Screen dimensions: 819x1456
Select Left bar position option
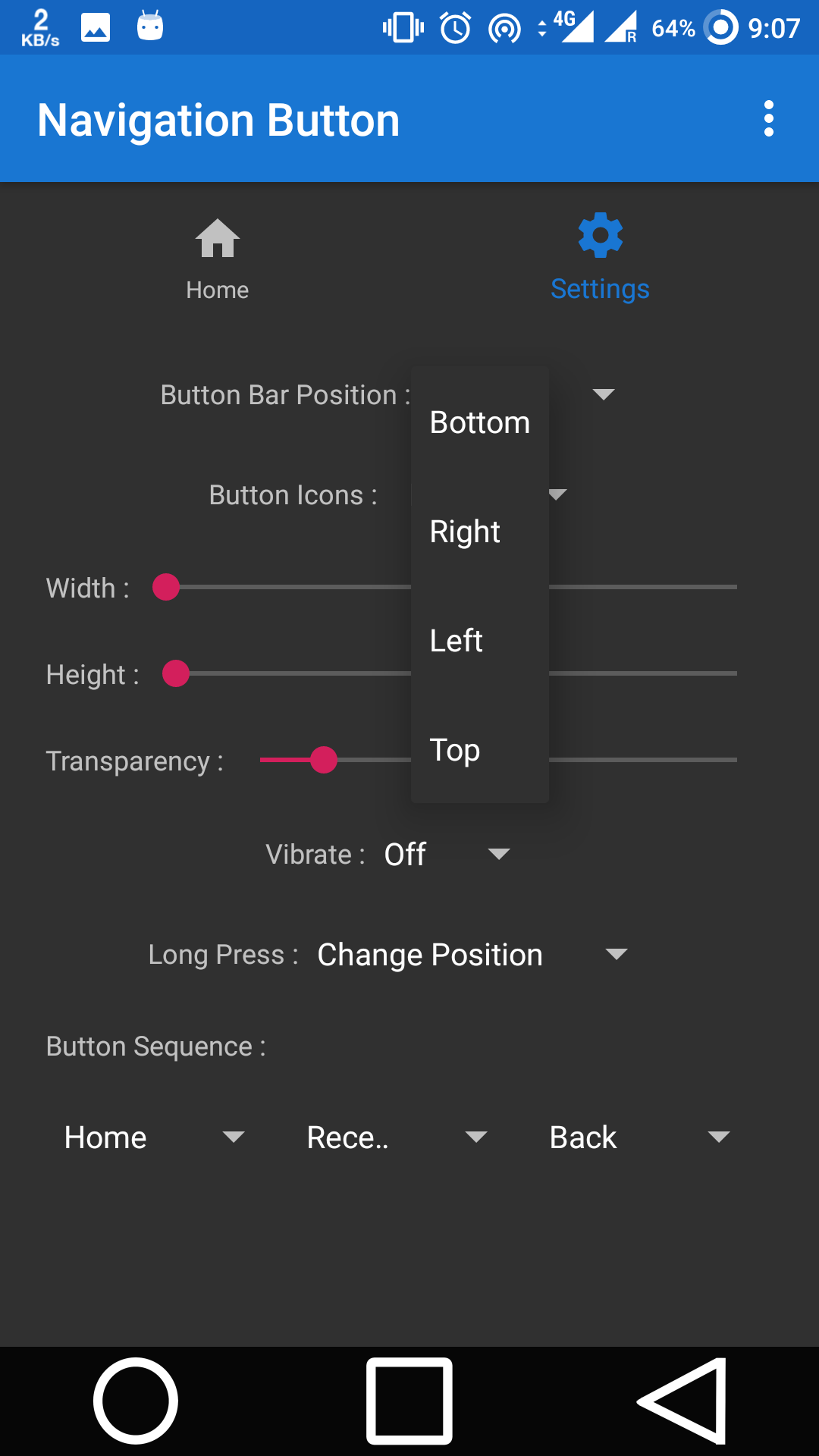coord(457,641)
